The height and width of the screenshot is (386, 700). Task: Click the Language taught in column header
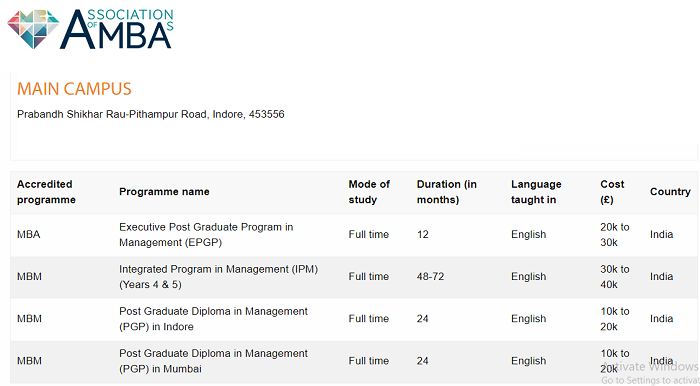click(x=536, y=192)
